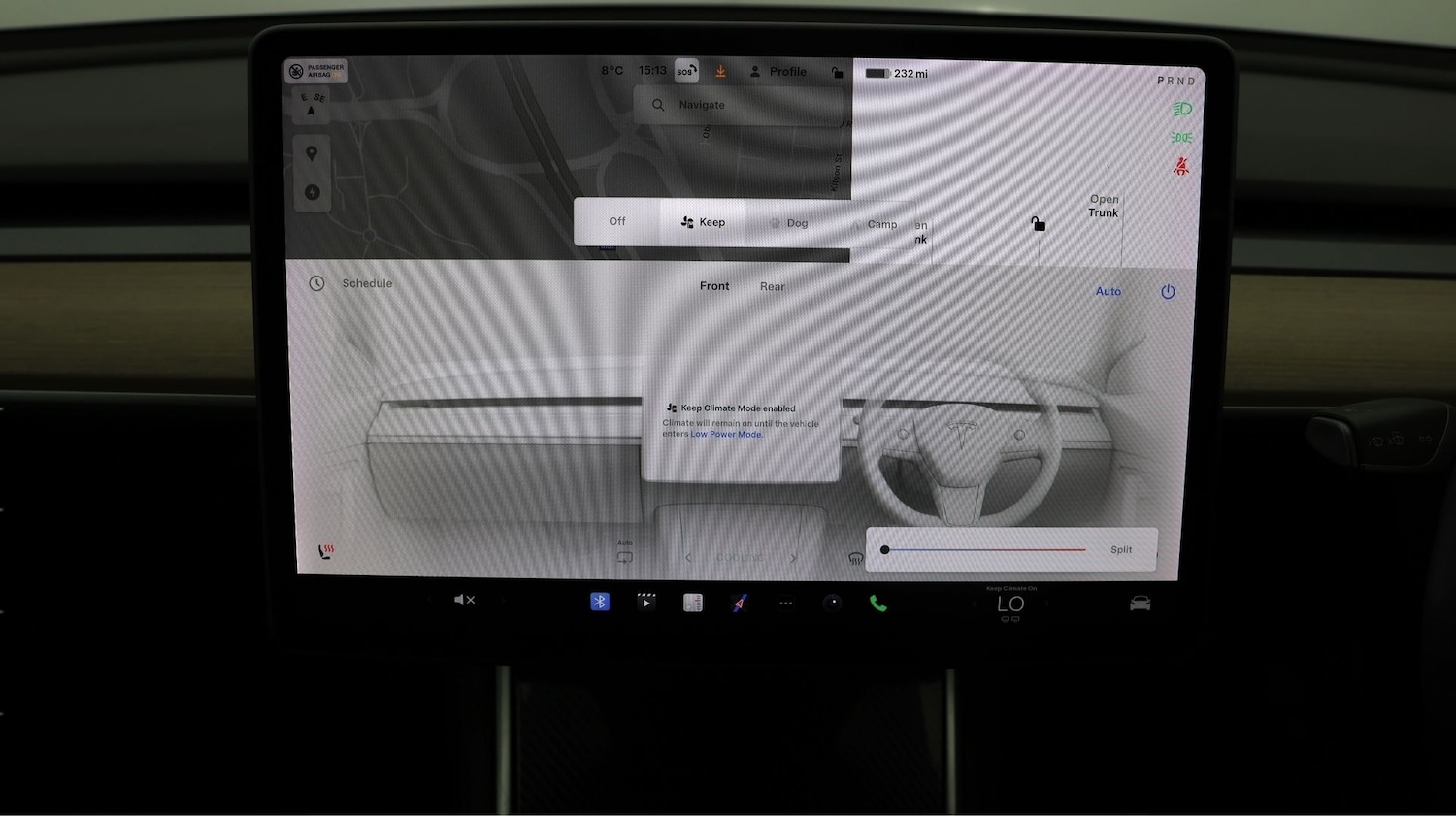Tap the climate power icon

pyautogui.click(x=1168, y=291)
